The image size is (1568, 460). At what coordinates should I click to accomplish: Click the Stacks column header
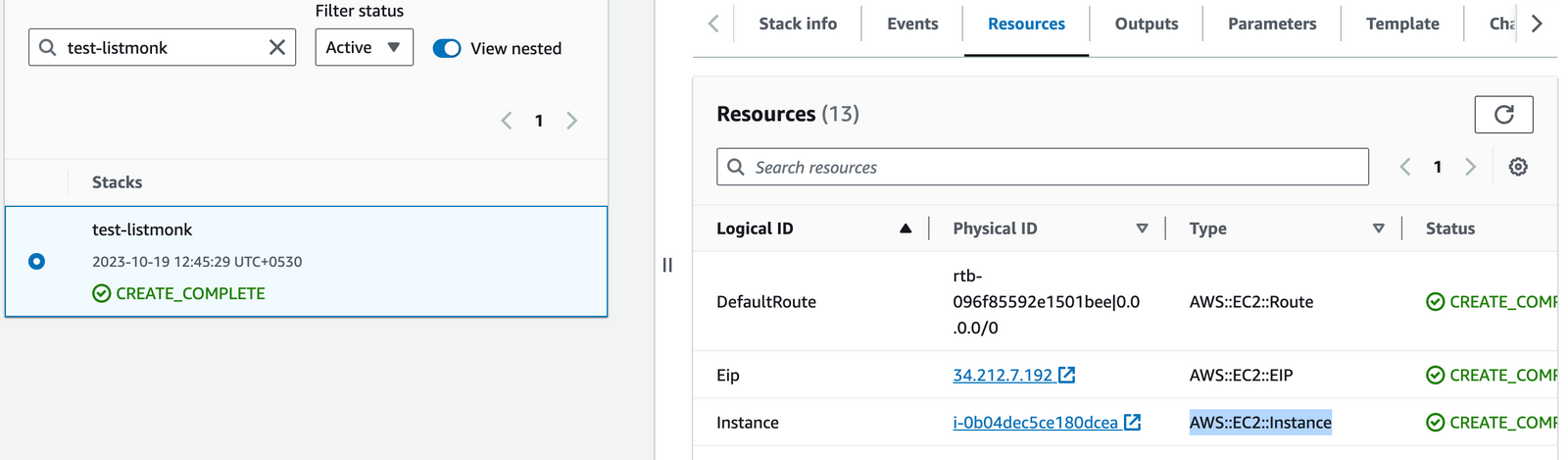(117, 182)
